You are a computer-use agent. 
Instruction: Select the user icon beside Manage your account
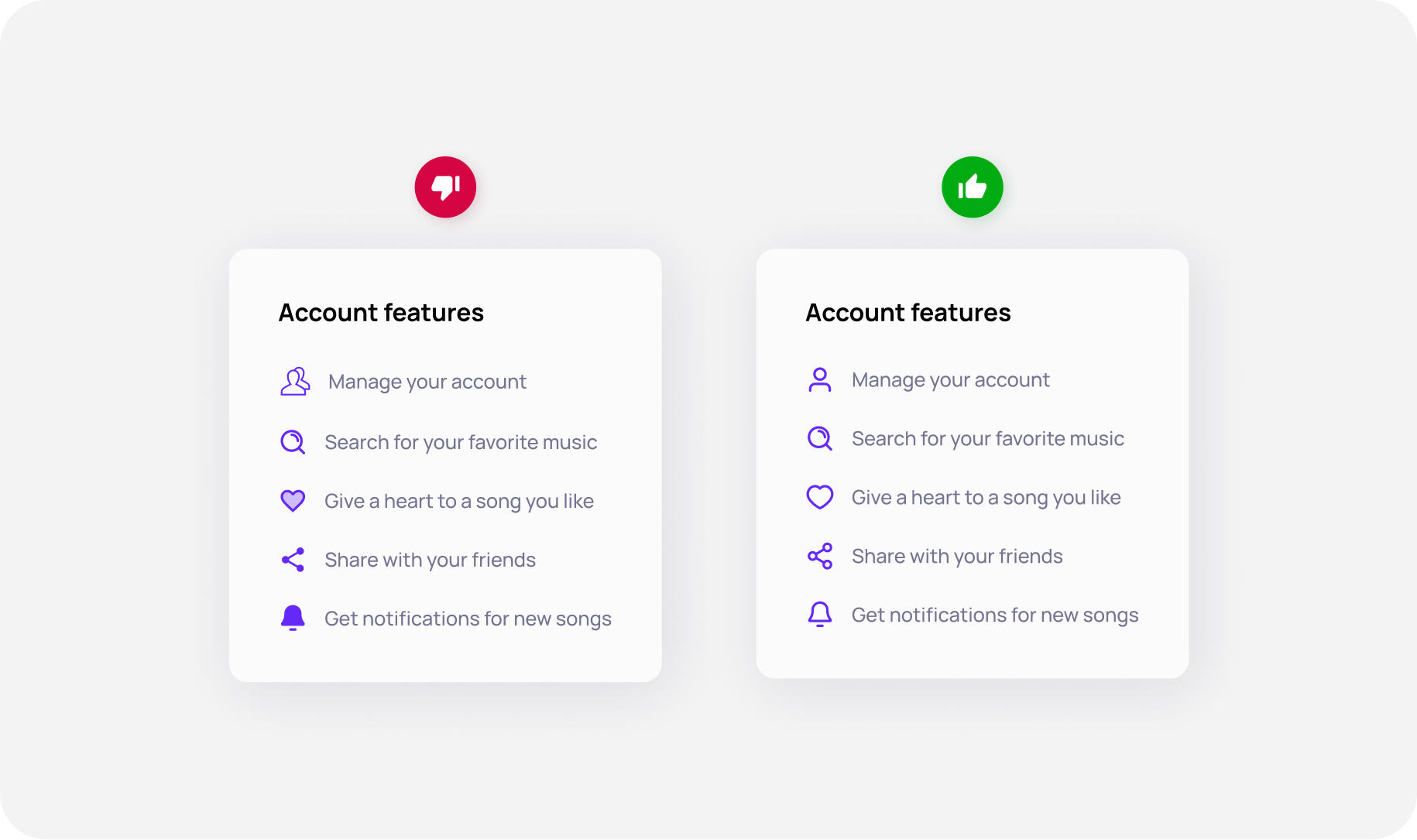click(x=294, y=381)
